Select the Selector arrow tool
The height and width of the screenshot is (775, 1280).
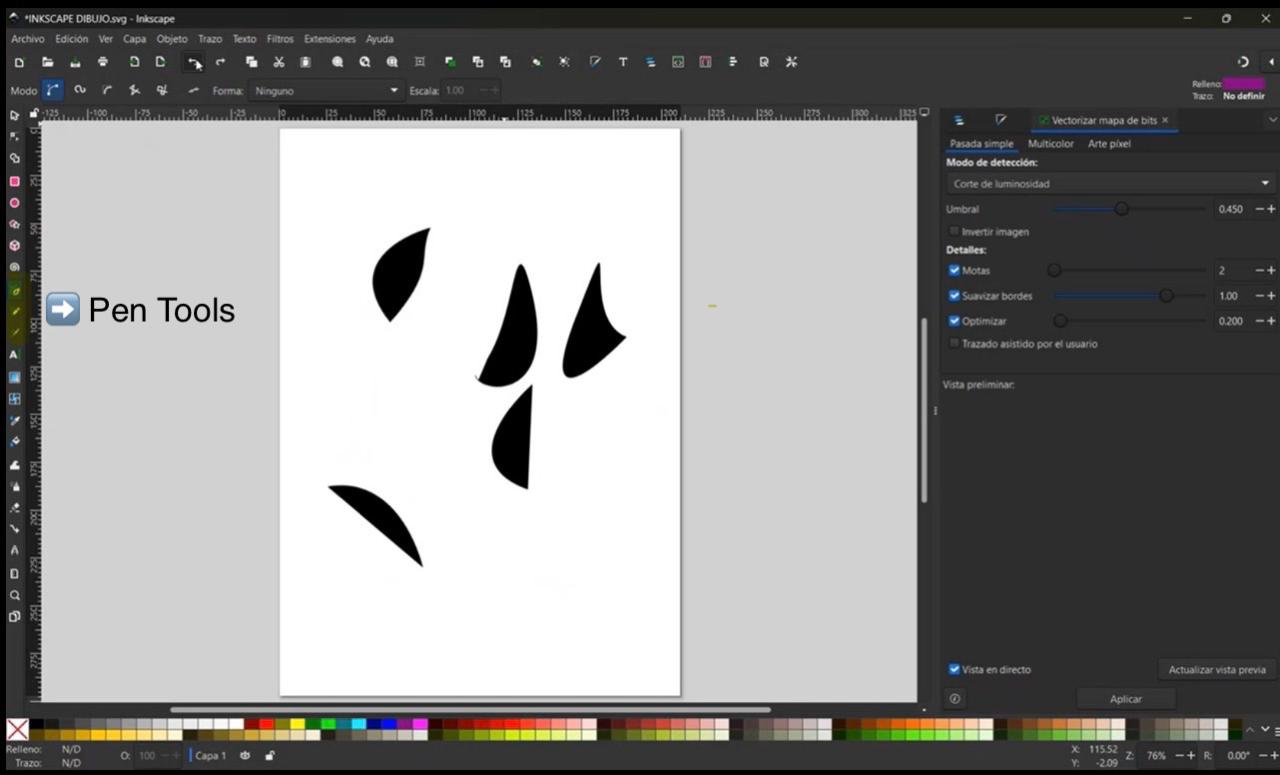(14, 116)
